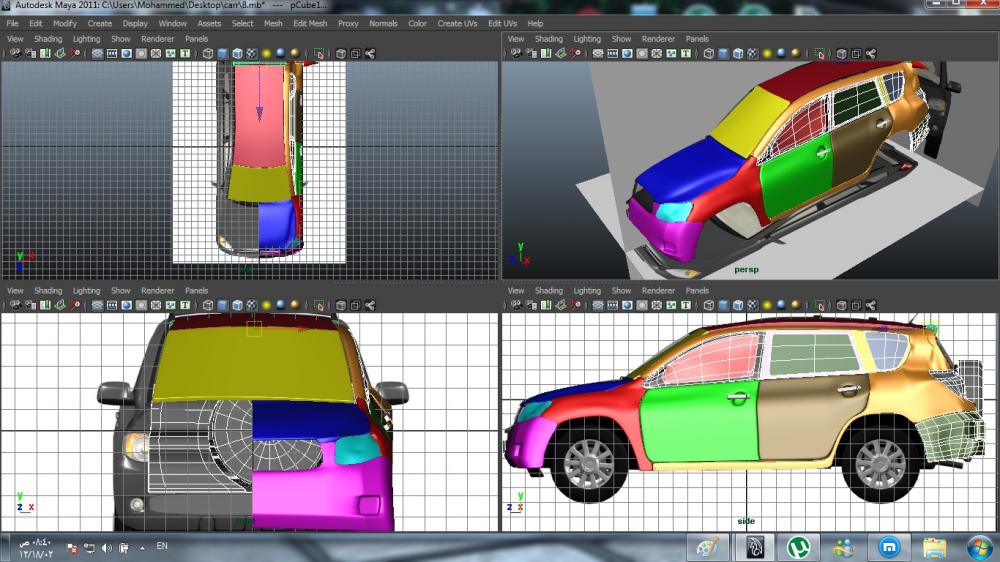Click the Windows Start orb button
The width and height of the screenshot is (1000, 562).
[979, 547]
